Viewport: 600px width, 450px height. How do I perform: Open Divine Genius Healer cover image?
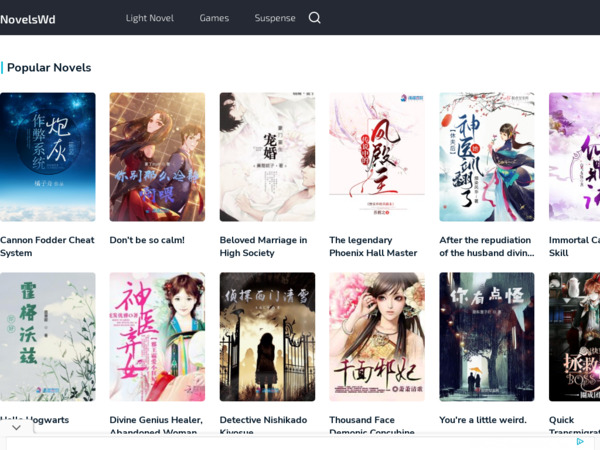[x=157, y=337]
